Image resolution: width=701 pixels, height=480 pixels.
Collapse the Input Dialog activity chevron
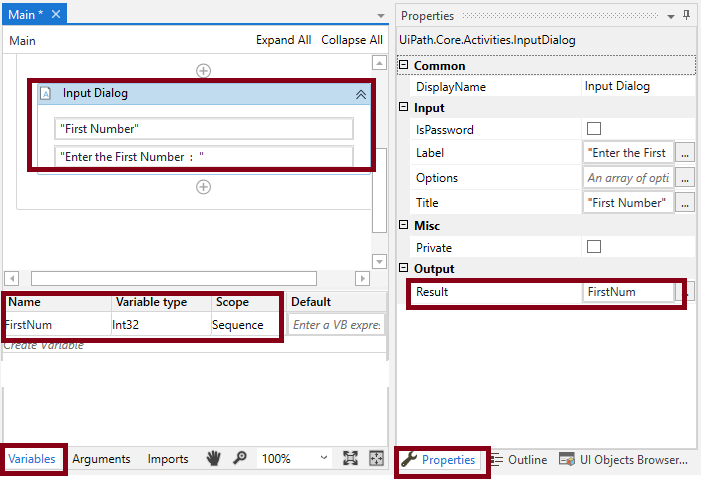point(361,94)
